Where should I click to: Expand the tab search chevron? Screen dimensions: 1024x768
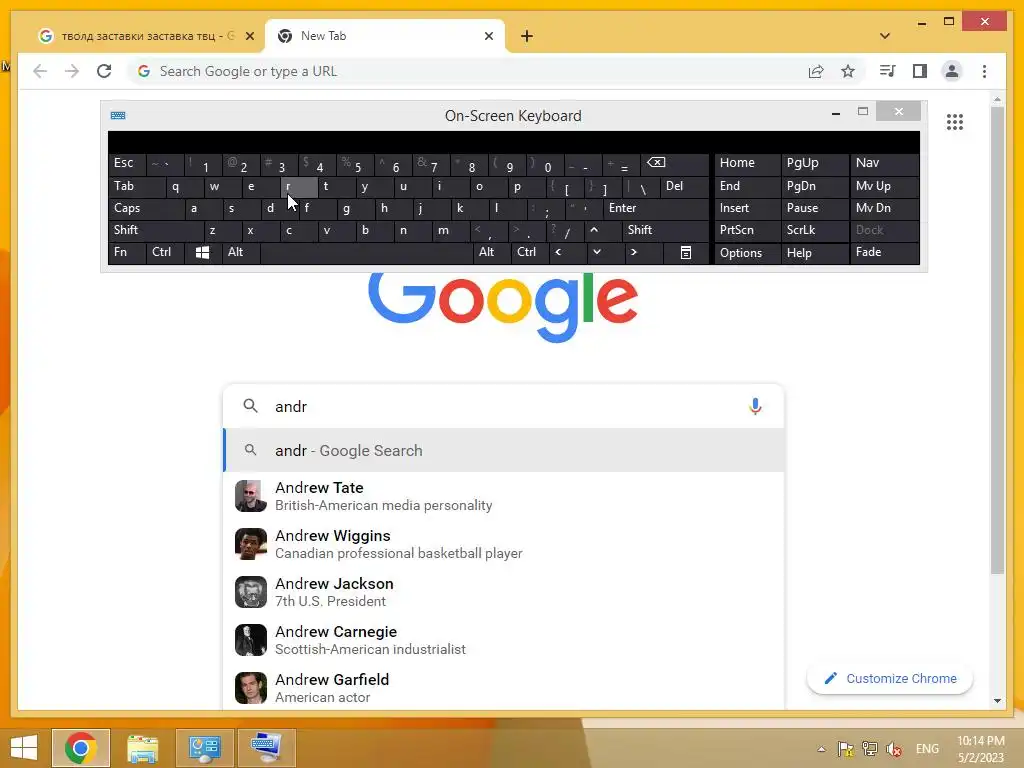(x=885, y=36)
